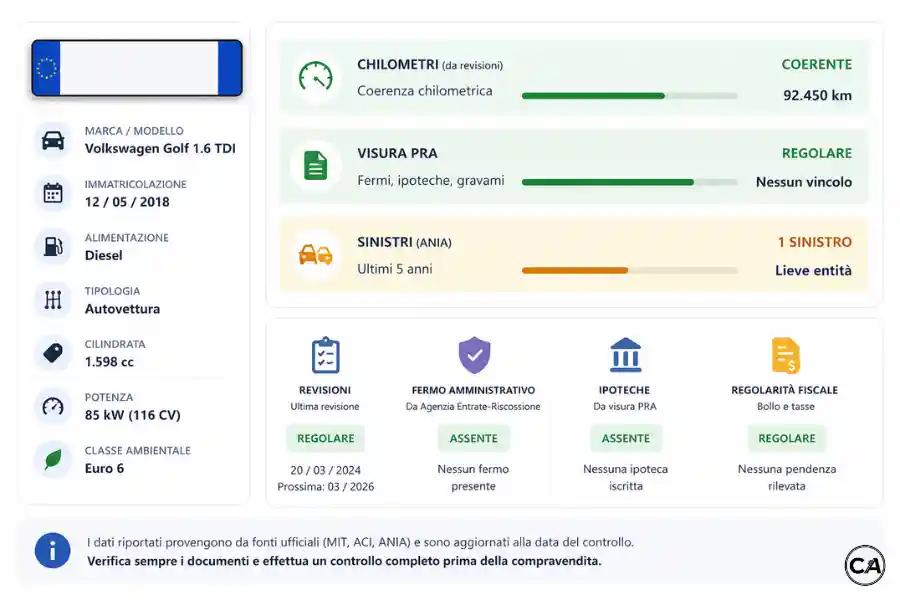900x600 pixels.
Task: Click the Ultimi 5 anni subtitle
Action: [x=394, y=269]
